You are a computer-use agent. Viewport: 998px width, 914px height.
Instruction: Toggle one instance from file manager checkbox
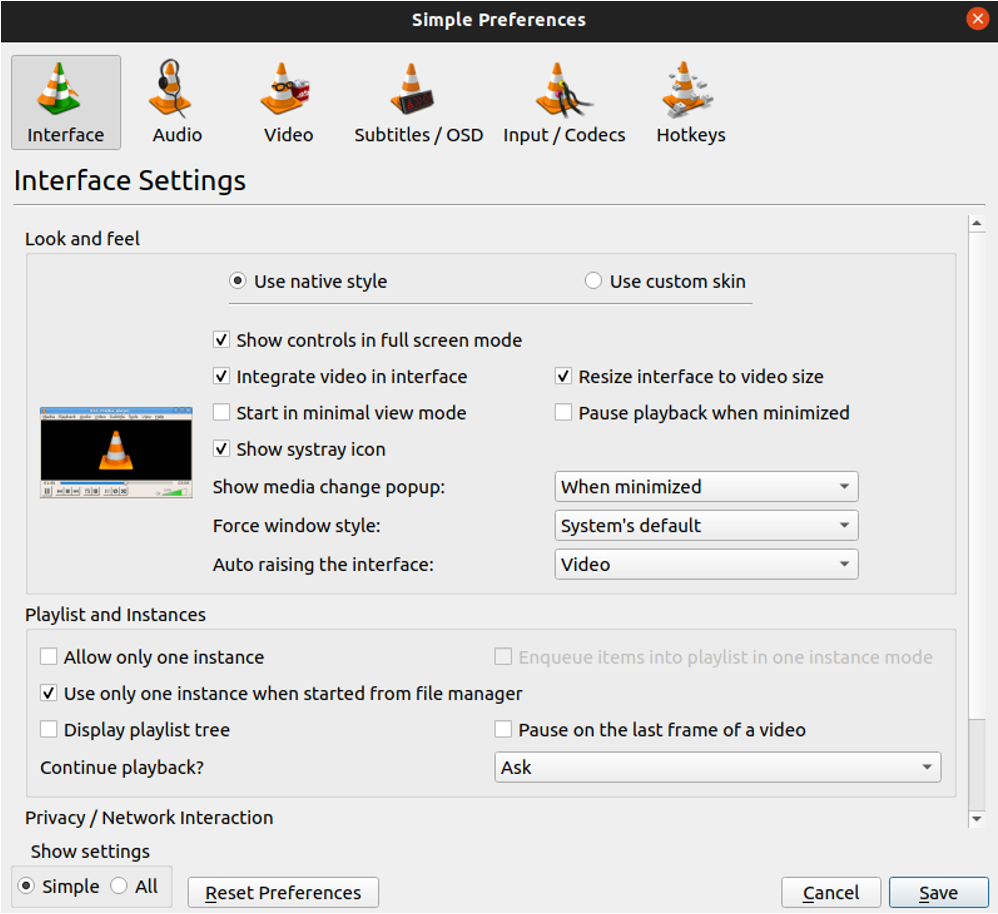[x=48, y=693]
